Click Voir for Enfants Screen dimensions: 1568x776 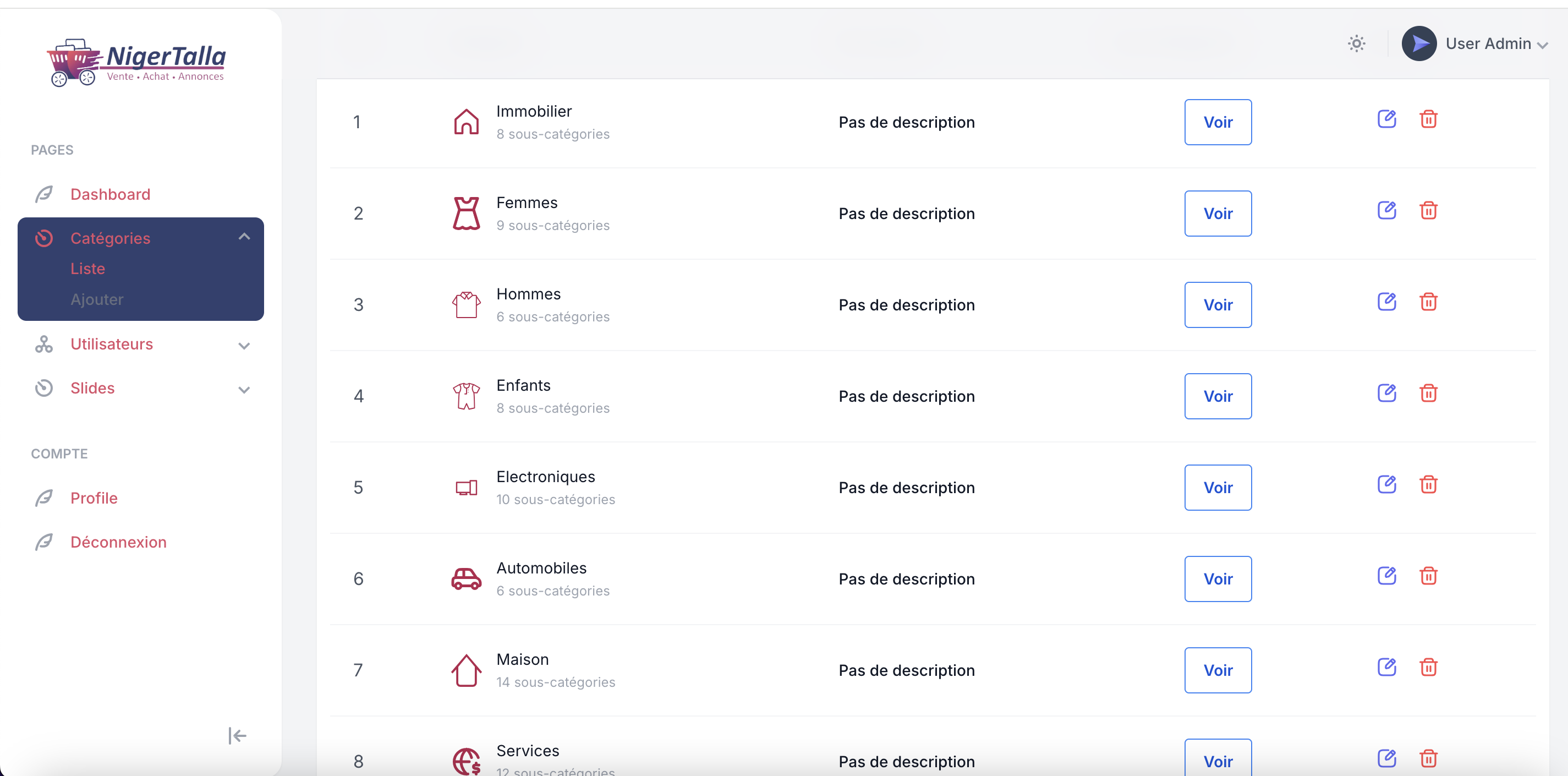(1218, 396)
